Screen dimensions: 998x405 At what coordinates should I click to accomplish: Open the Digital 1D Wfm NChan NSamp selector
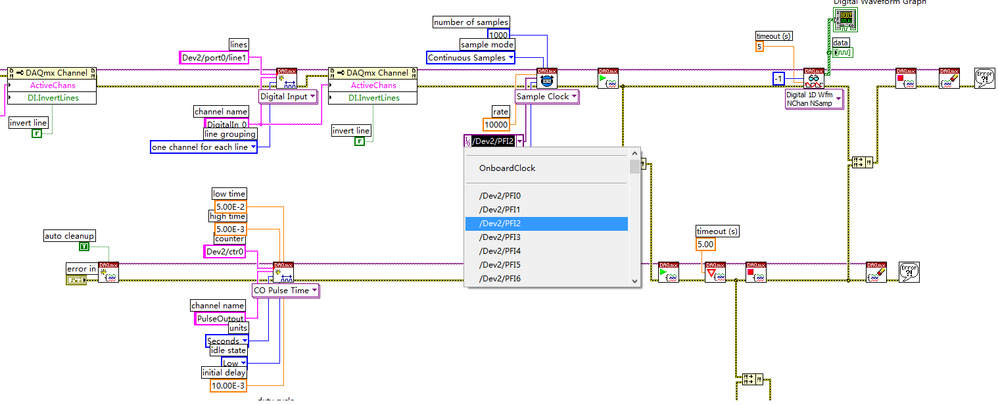pos(814,99)
